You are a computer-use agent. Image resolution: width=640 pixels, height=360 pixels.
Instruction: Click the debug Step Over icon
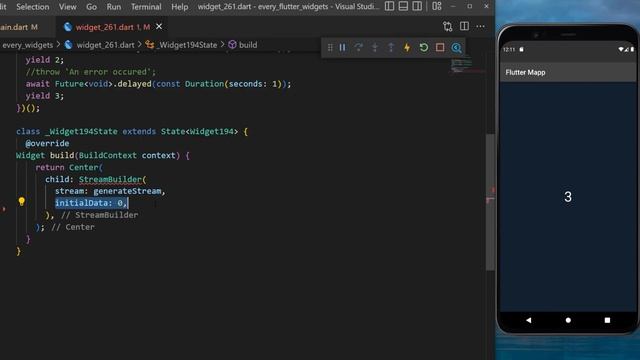click(358, 48)
